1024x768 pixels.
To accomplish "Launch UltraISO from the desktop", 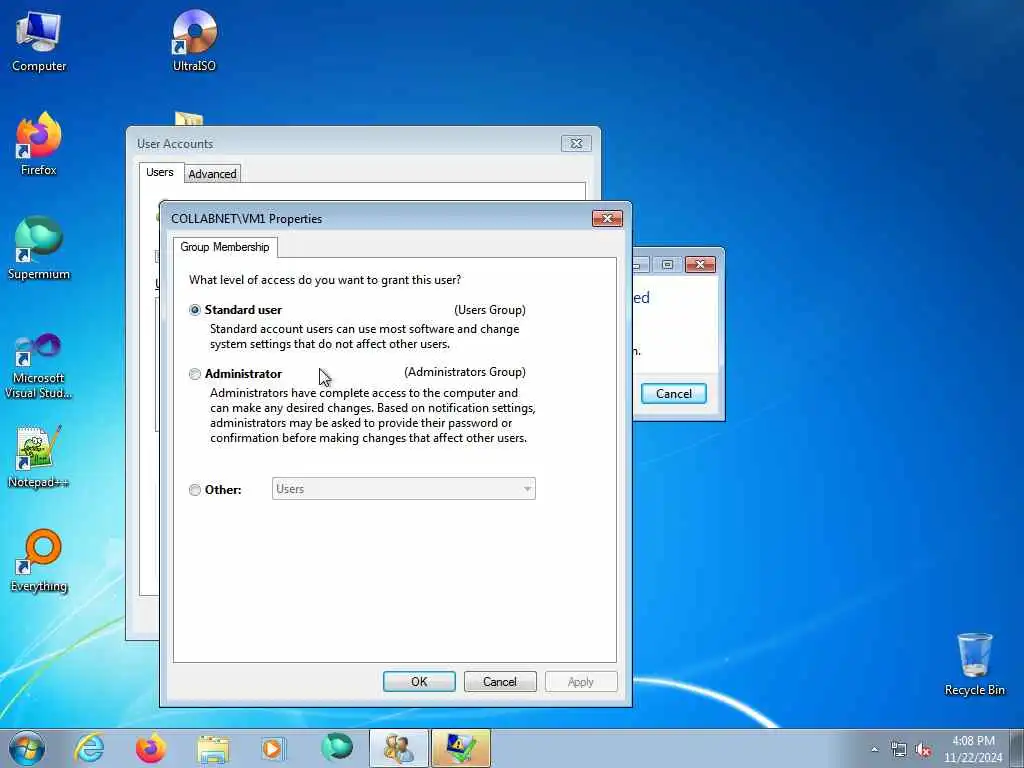I will (194, 40).
